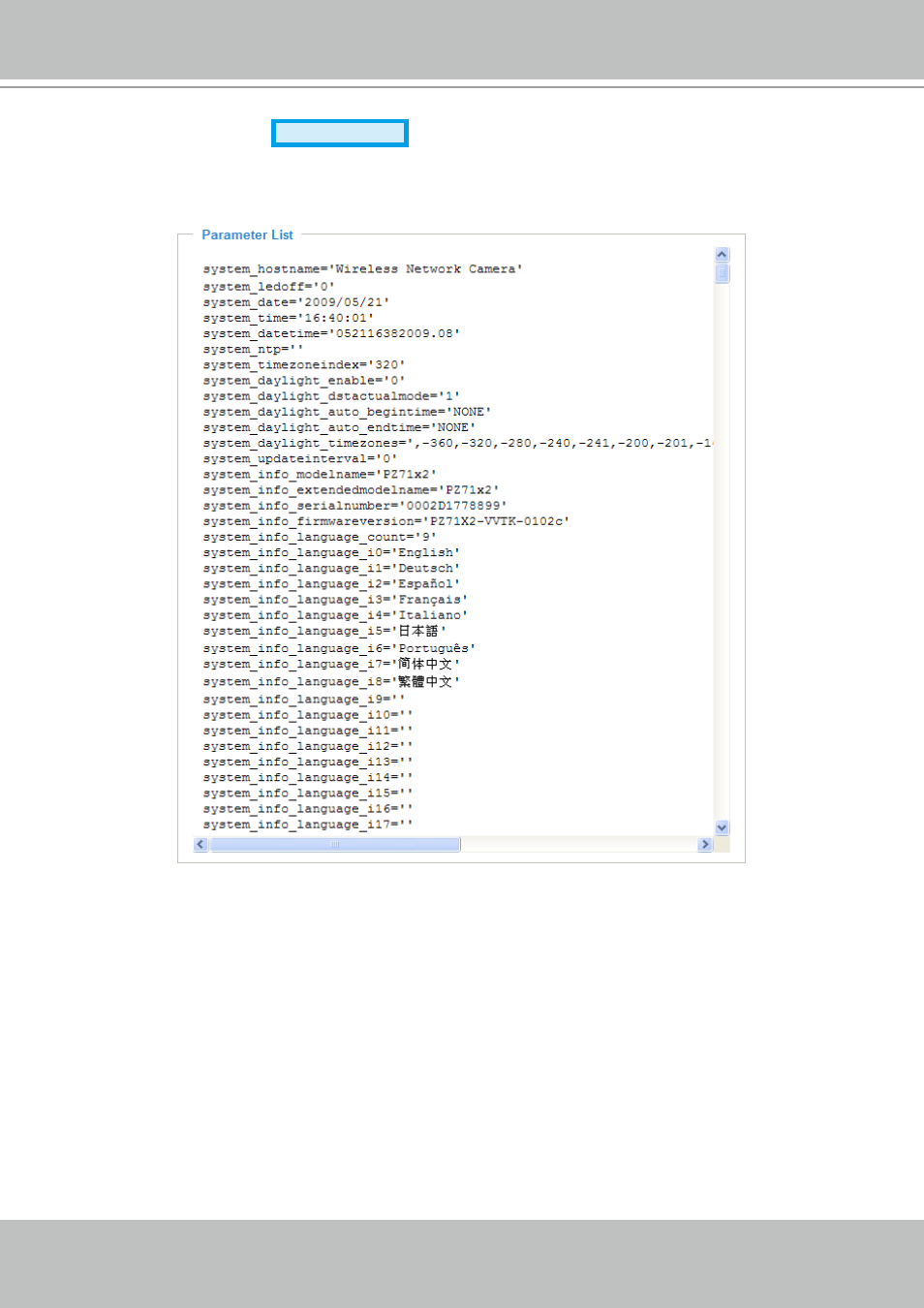This screenshot has height=1308, width=924.
Task: Select line system_info_language_i3='Français'
Action: (335, 600)
